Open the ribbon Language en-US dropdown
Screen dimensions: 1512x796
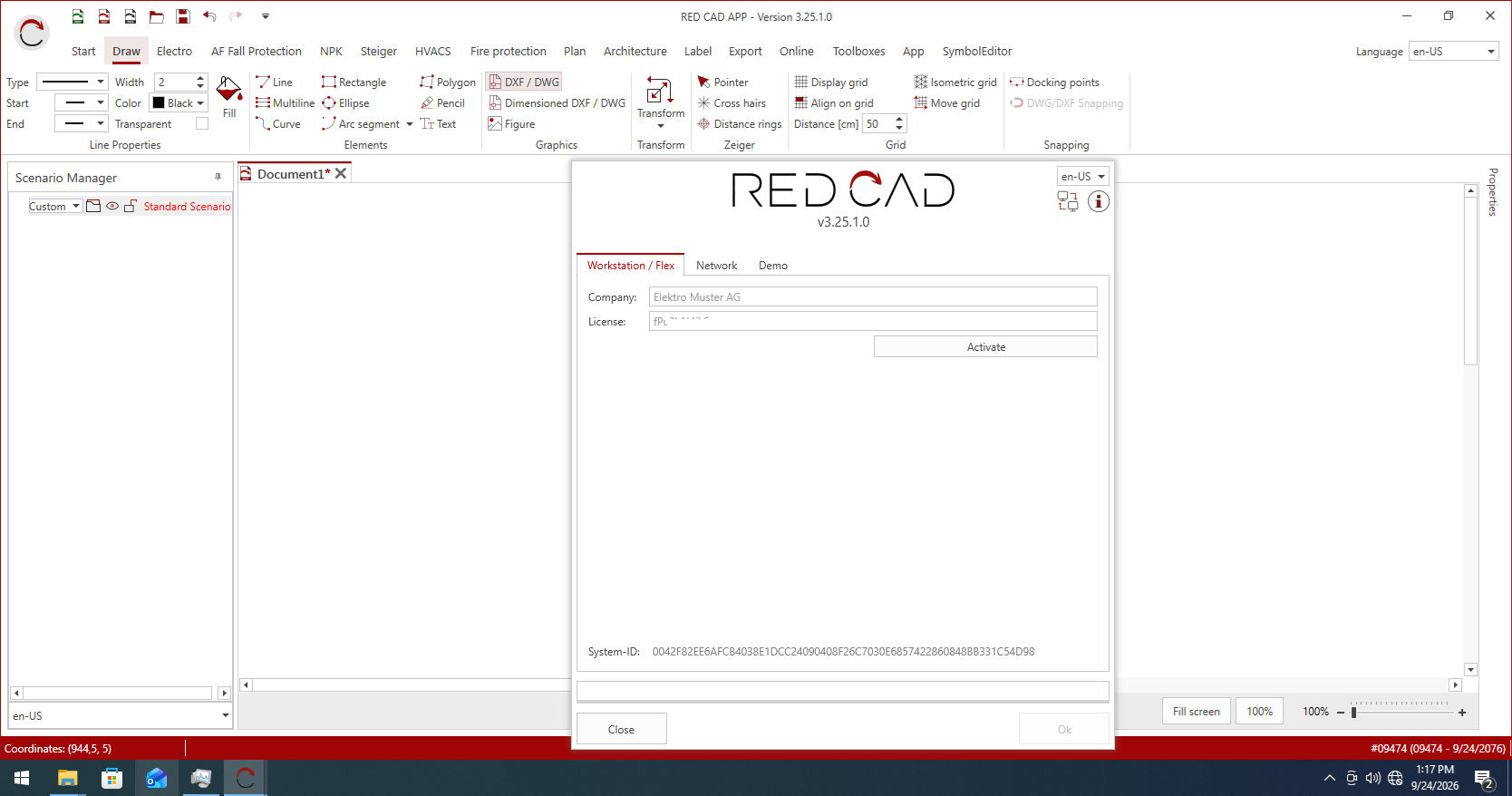click(x=1454, y=52)
